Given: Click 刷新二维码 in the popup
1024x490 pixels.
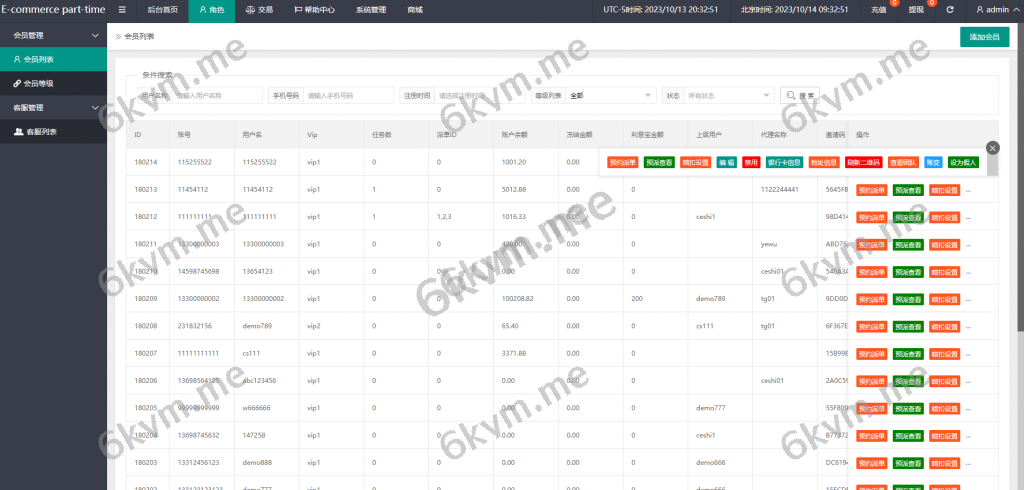Looking at the screenshot, I should pyautogui.click(x=863, y=162).
